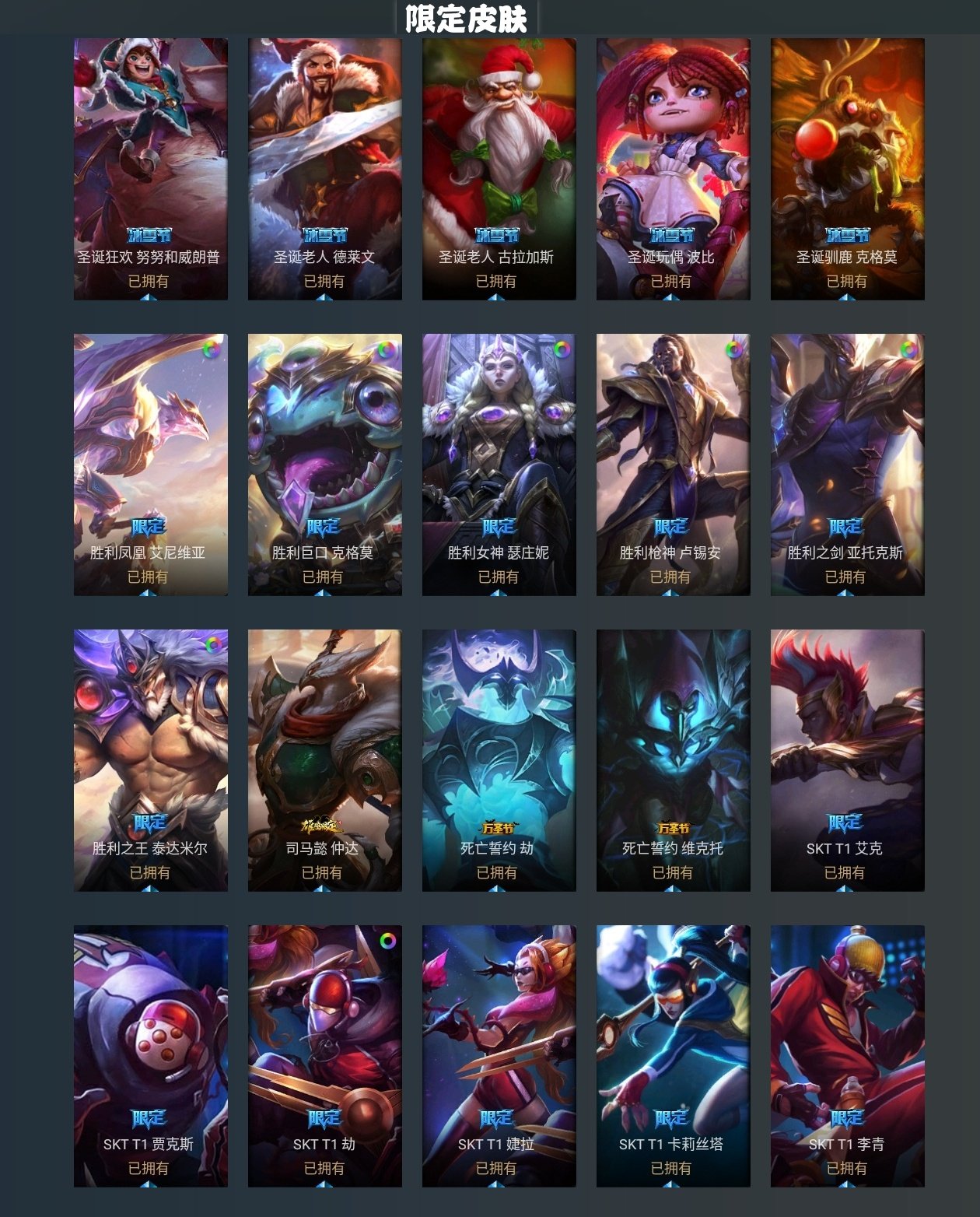Screen dimensions: 980x1217
Task: Click chroma wheel icon on 胜利枪神 卢锡安
Action: point(733,349)
